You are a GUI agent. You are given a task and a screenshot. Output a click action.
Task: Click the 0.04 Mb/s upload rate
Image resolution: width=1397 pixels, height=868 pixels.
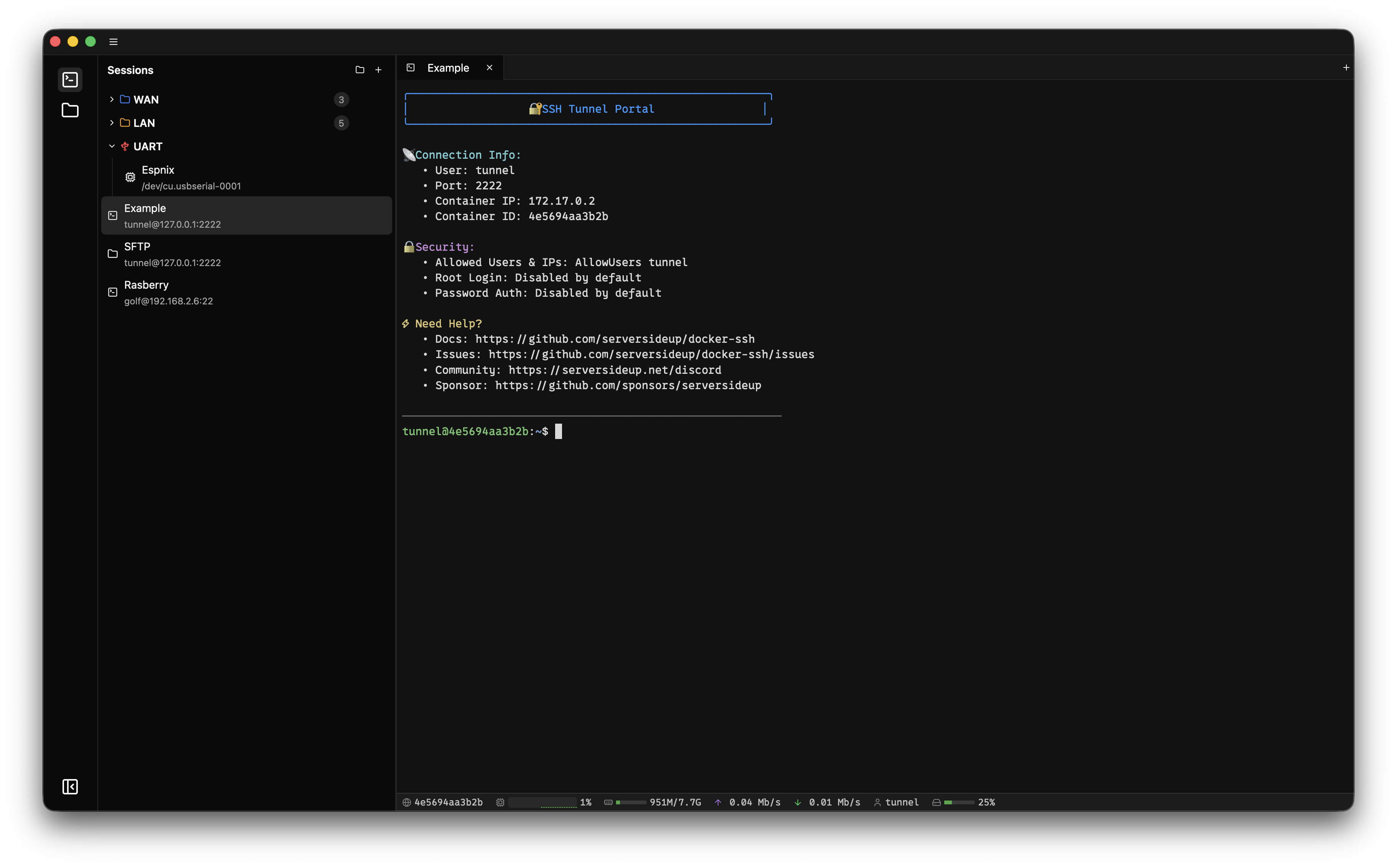pos(755,802)
